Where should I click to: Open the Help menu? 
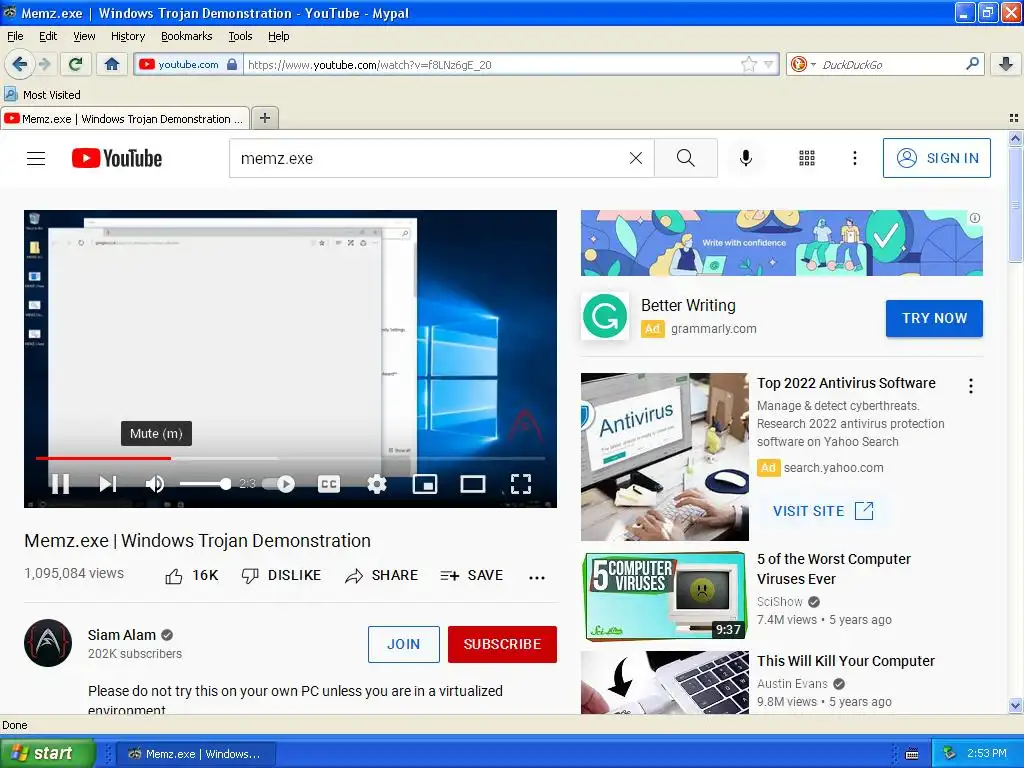[279, 36]
